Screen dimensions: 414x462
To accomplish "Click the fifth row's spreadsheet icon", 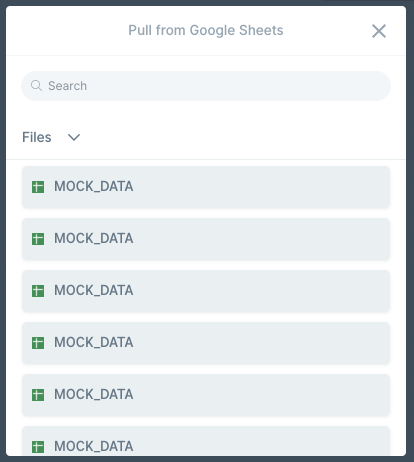I will 38,395.
